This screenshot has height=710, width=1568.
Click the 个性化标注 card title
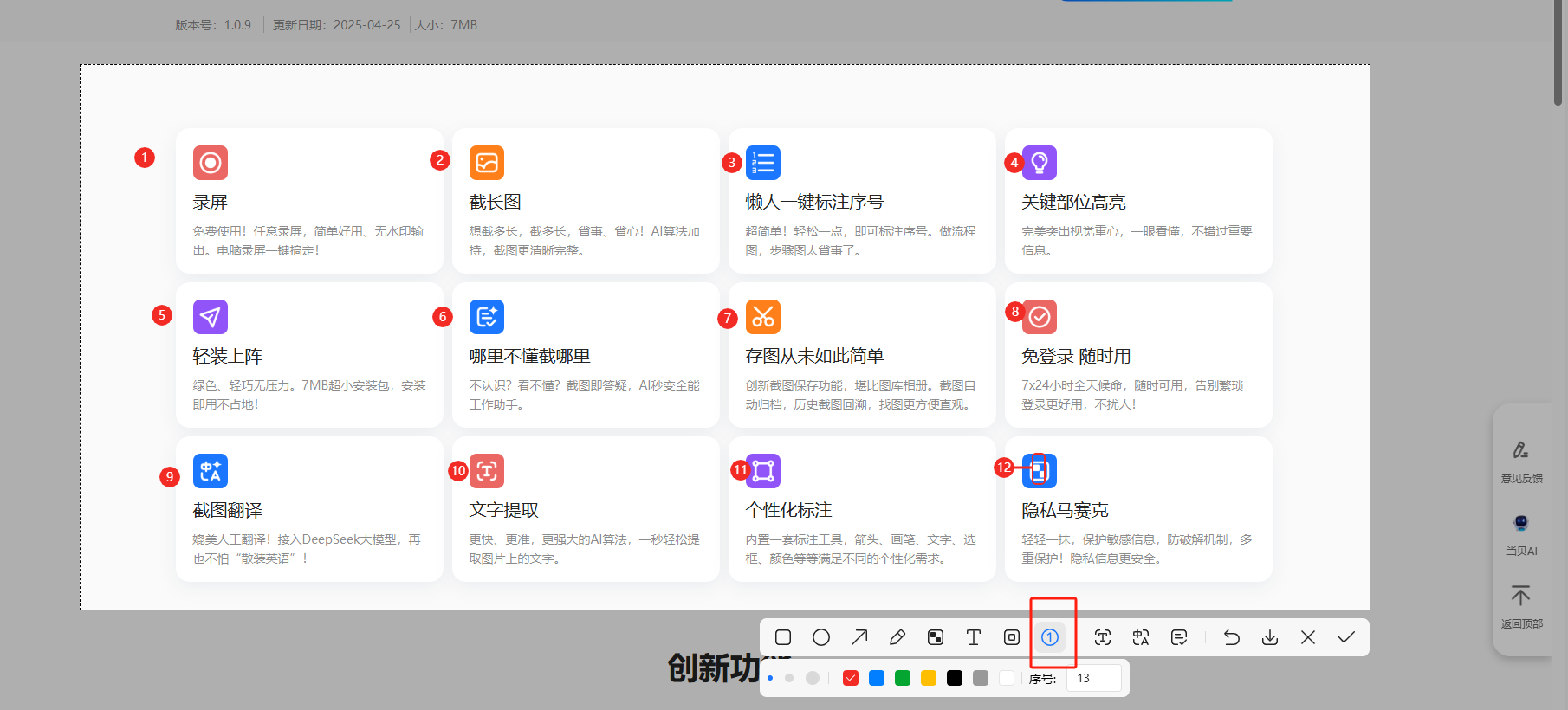click(788, 510)
